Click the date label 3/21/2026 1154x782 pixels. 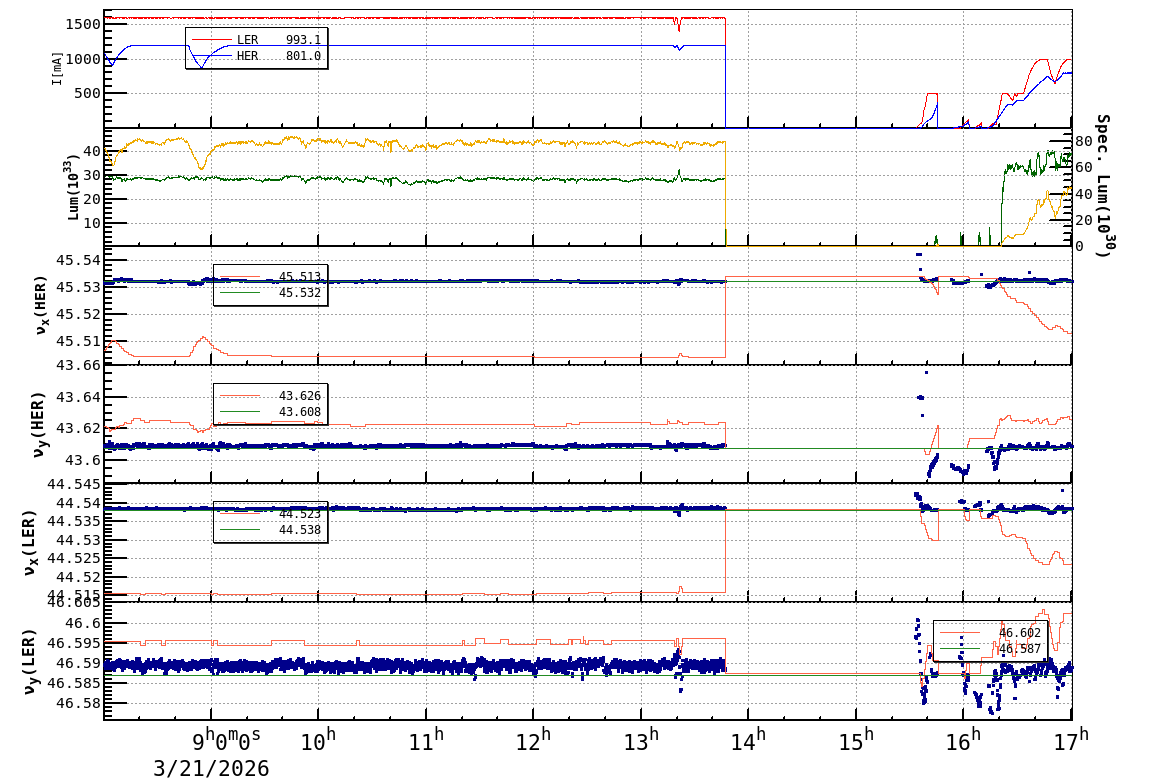(x=211, y=769)
